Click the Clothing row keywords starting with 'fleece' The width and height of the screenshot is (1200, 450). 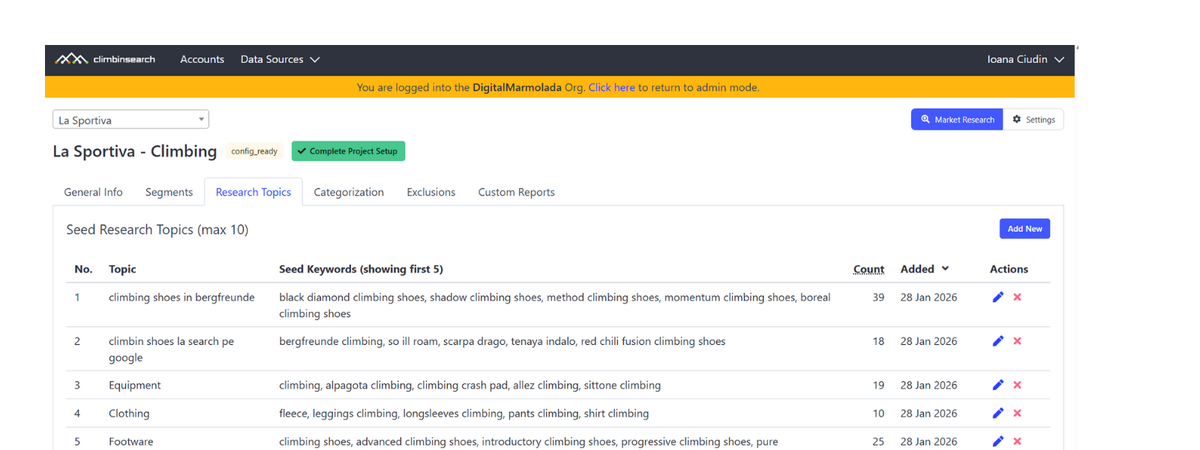coord(464,413)
